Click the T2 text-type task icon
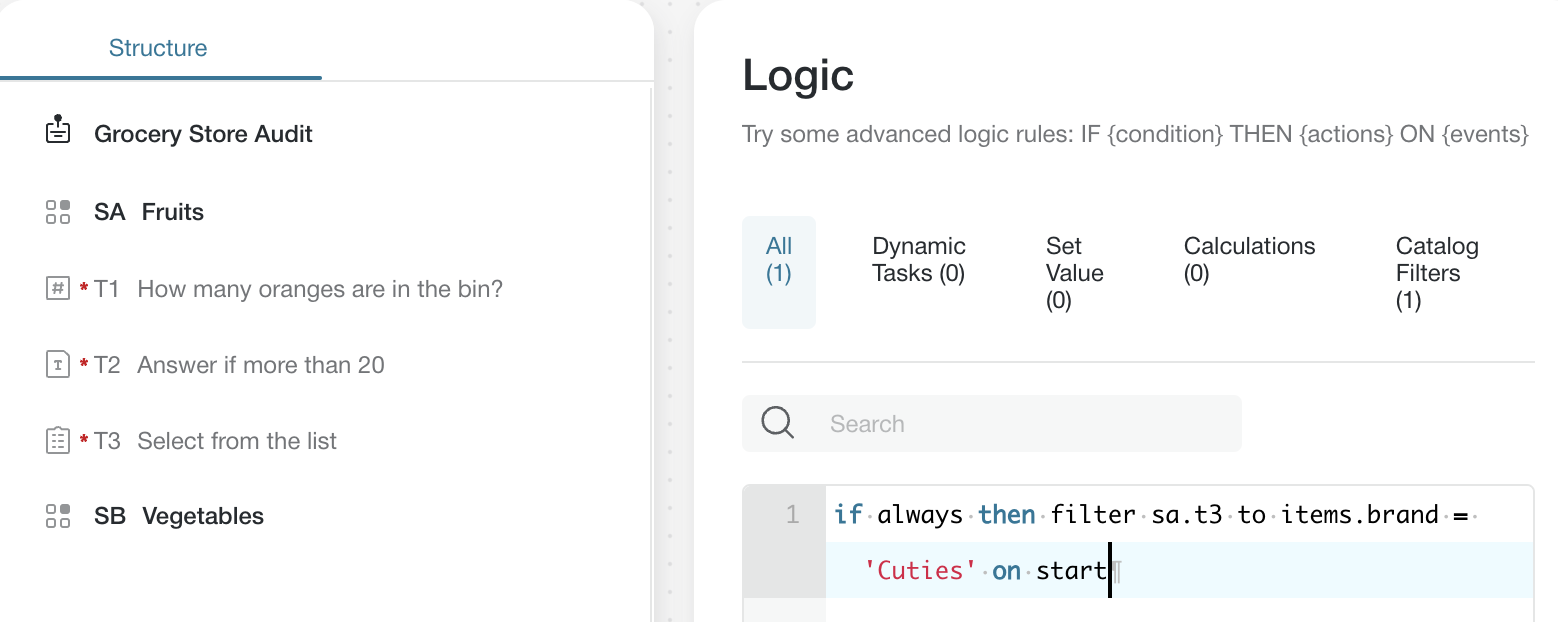The height and width of the screenshot is (622, 1558). click(58, 365)
